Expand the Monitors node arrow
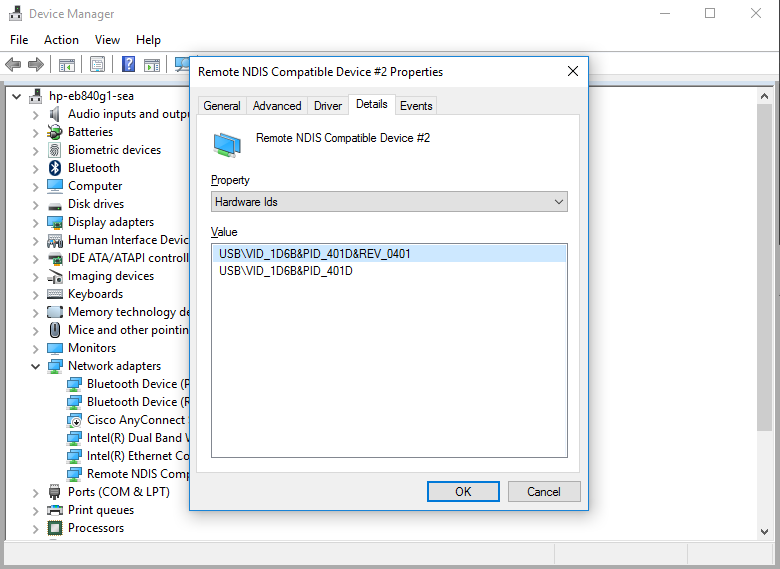780x569 pixels. tap(35, 349)
